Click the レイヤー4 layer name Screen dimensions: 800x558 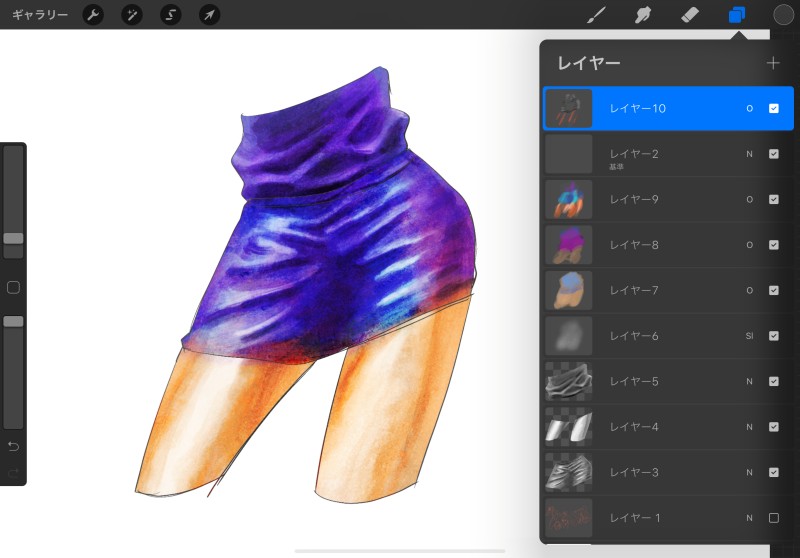tap(634, 426)
